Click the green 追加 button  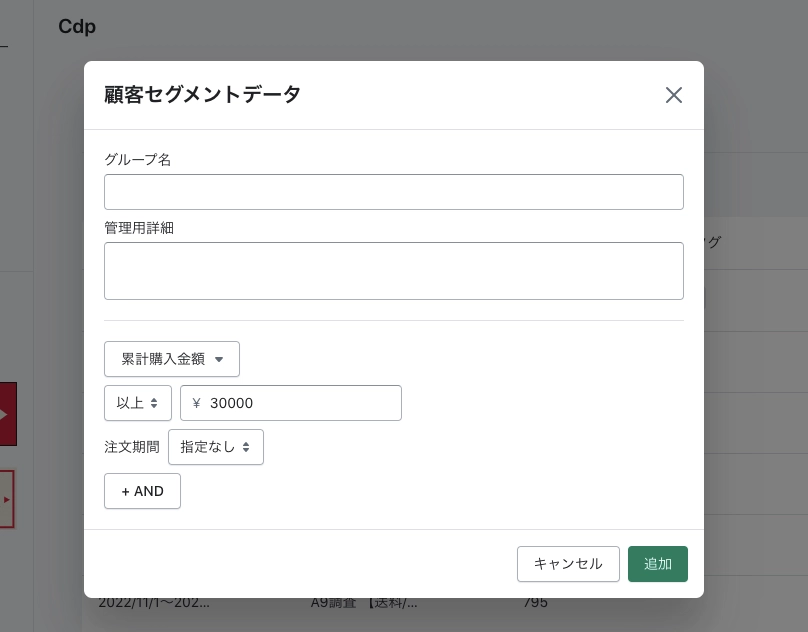[x=658, y=563]
